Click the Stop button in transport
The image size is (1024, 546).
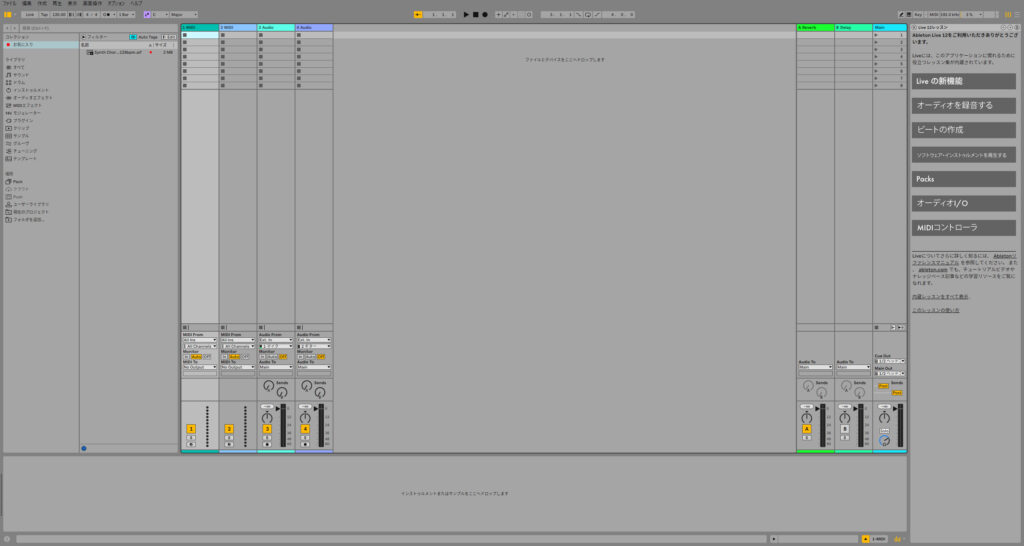coord(475,15)
